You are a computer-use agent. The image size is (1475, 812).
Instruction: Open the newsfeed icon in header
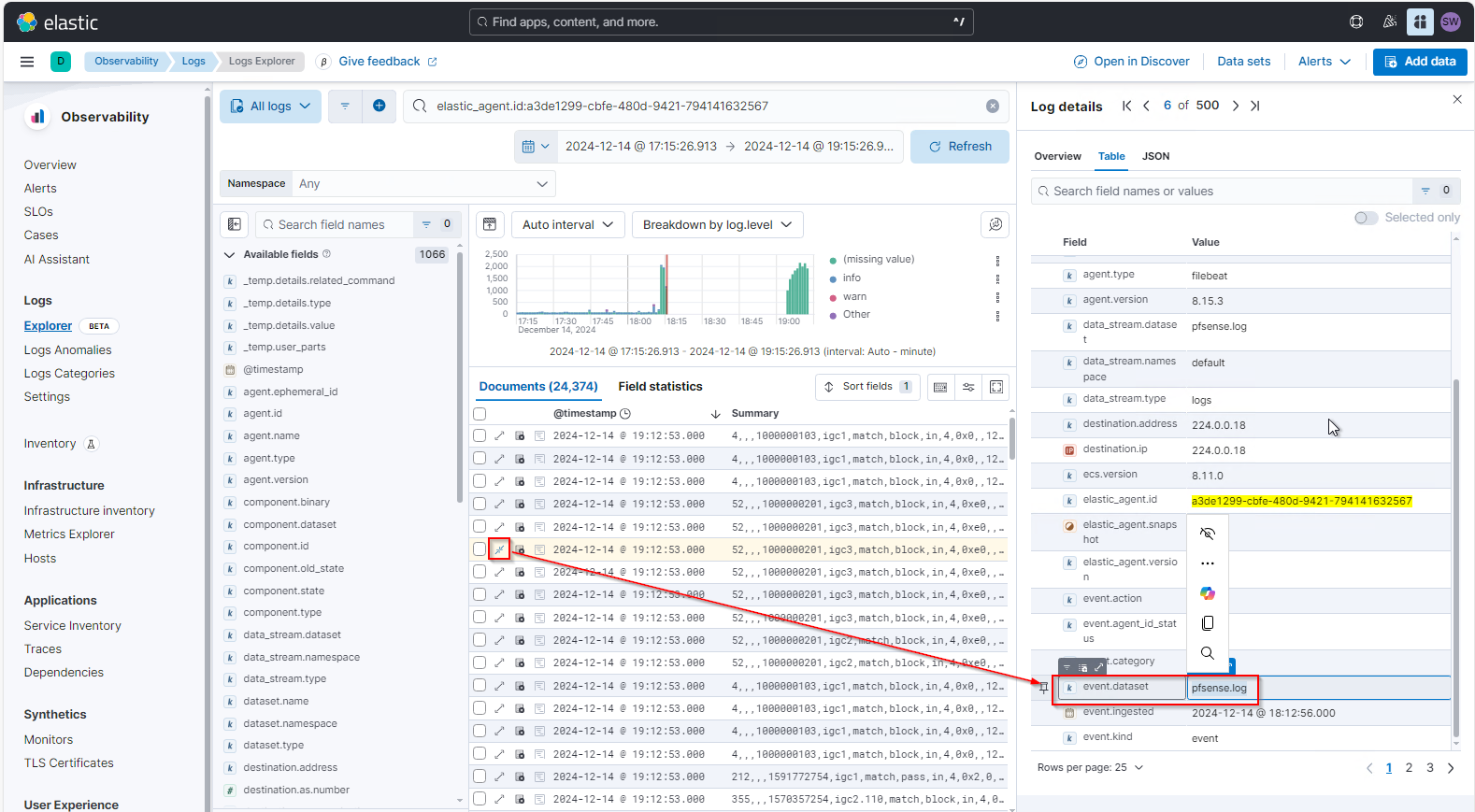[x=1390, y=21]
